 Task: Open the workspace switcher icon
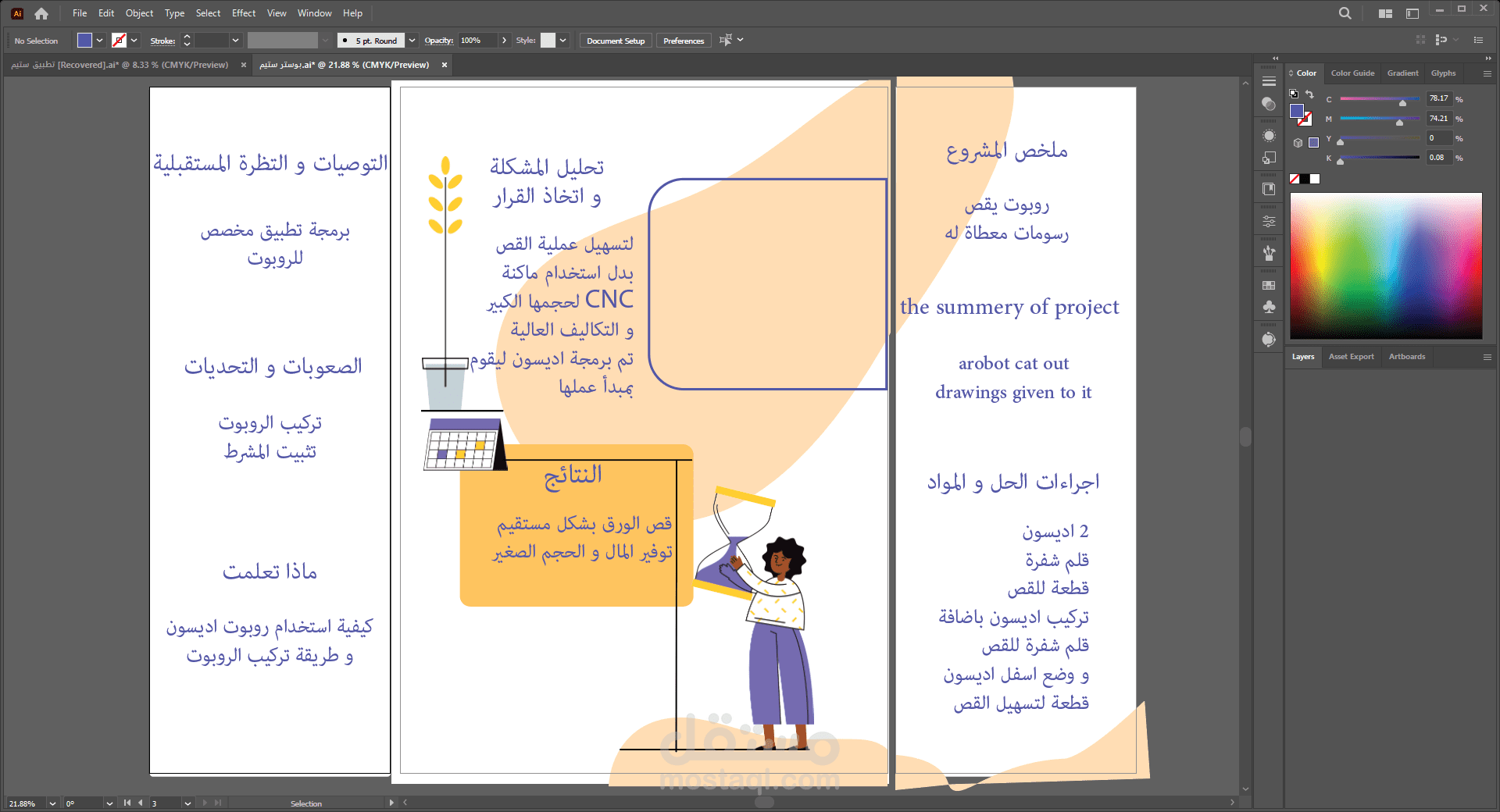(1412, 13)
